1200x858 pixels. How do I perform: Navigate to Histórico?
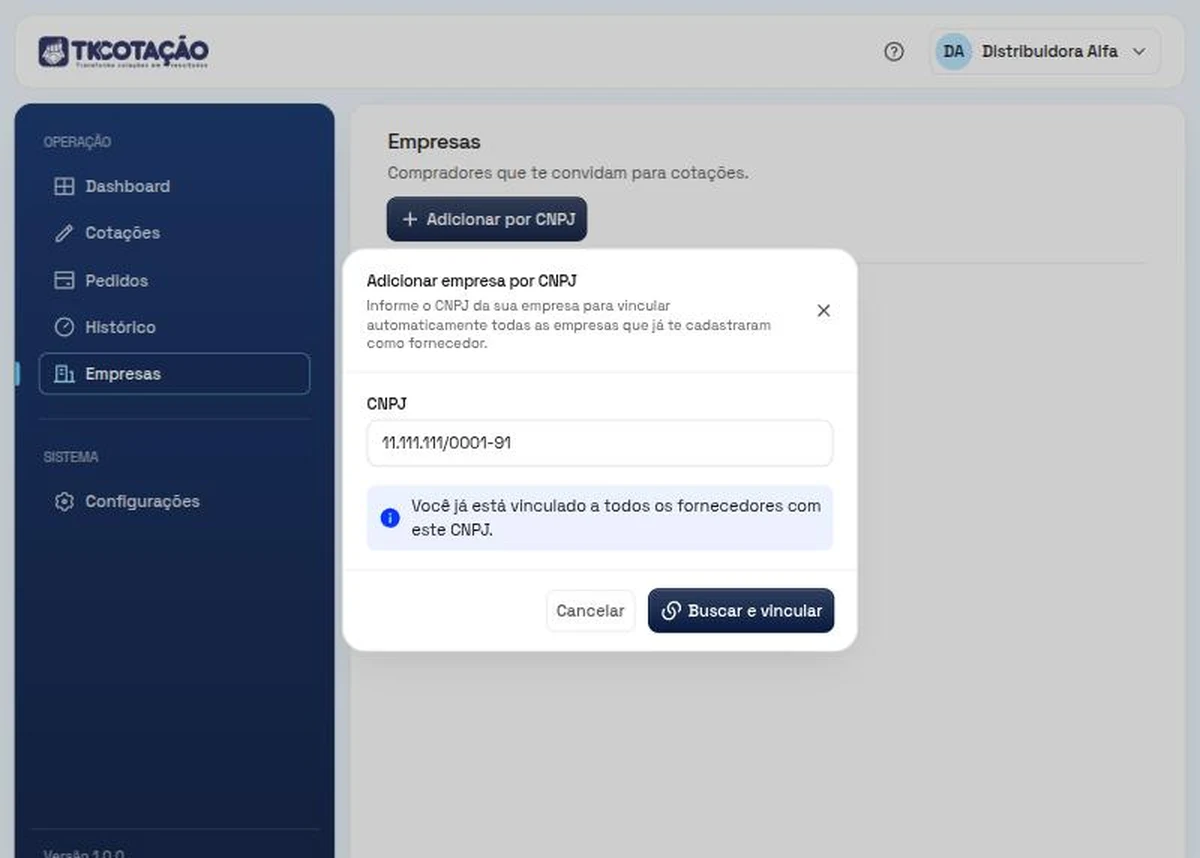[x=174, y=327]
